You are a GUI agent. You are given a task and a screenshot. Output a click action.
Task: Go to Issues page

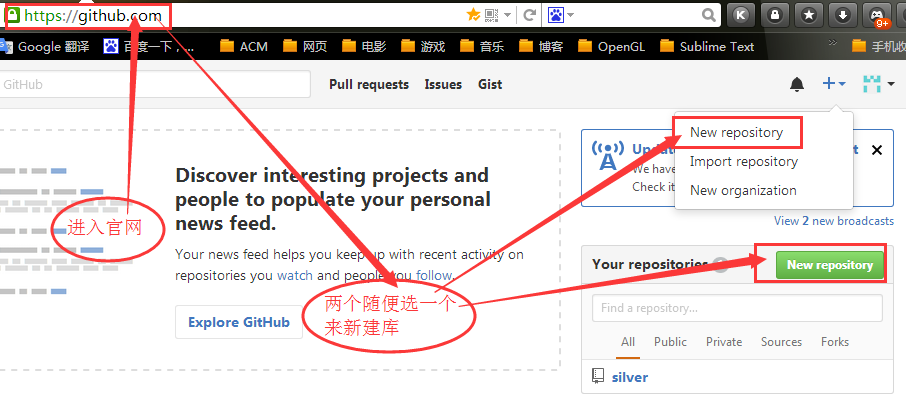[443, 84]
